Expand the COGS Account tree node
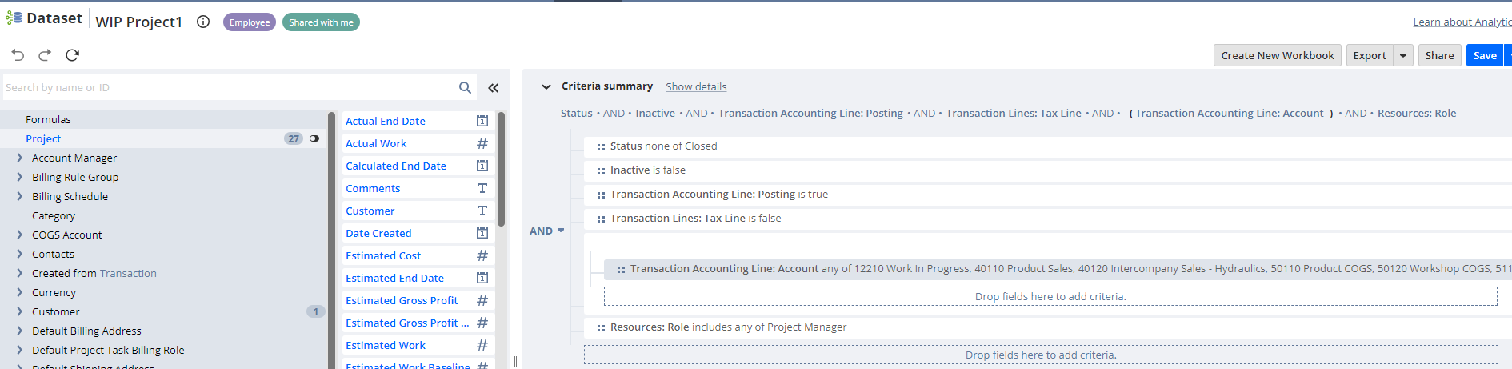Screen dimensions: 1512x369 20,235
